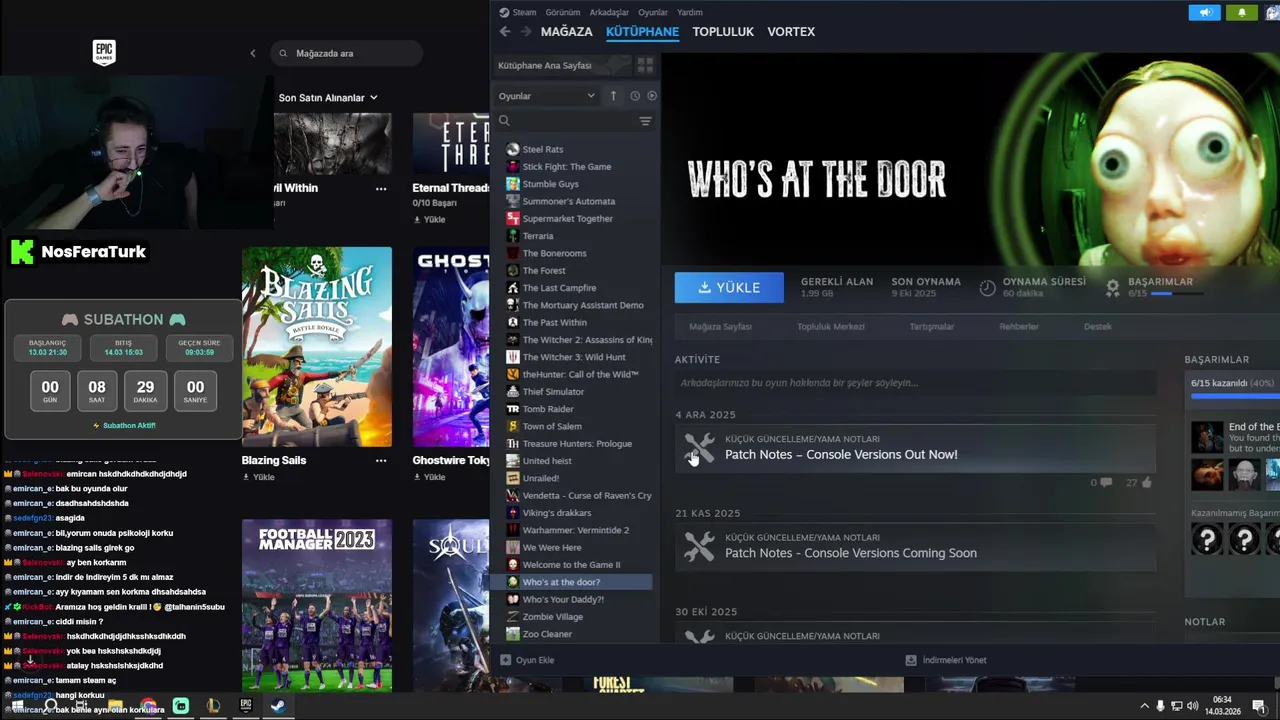
Task: Open Blazing Sails cover art thumbnail
Action: [x=317, y=346]
